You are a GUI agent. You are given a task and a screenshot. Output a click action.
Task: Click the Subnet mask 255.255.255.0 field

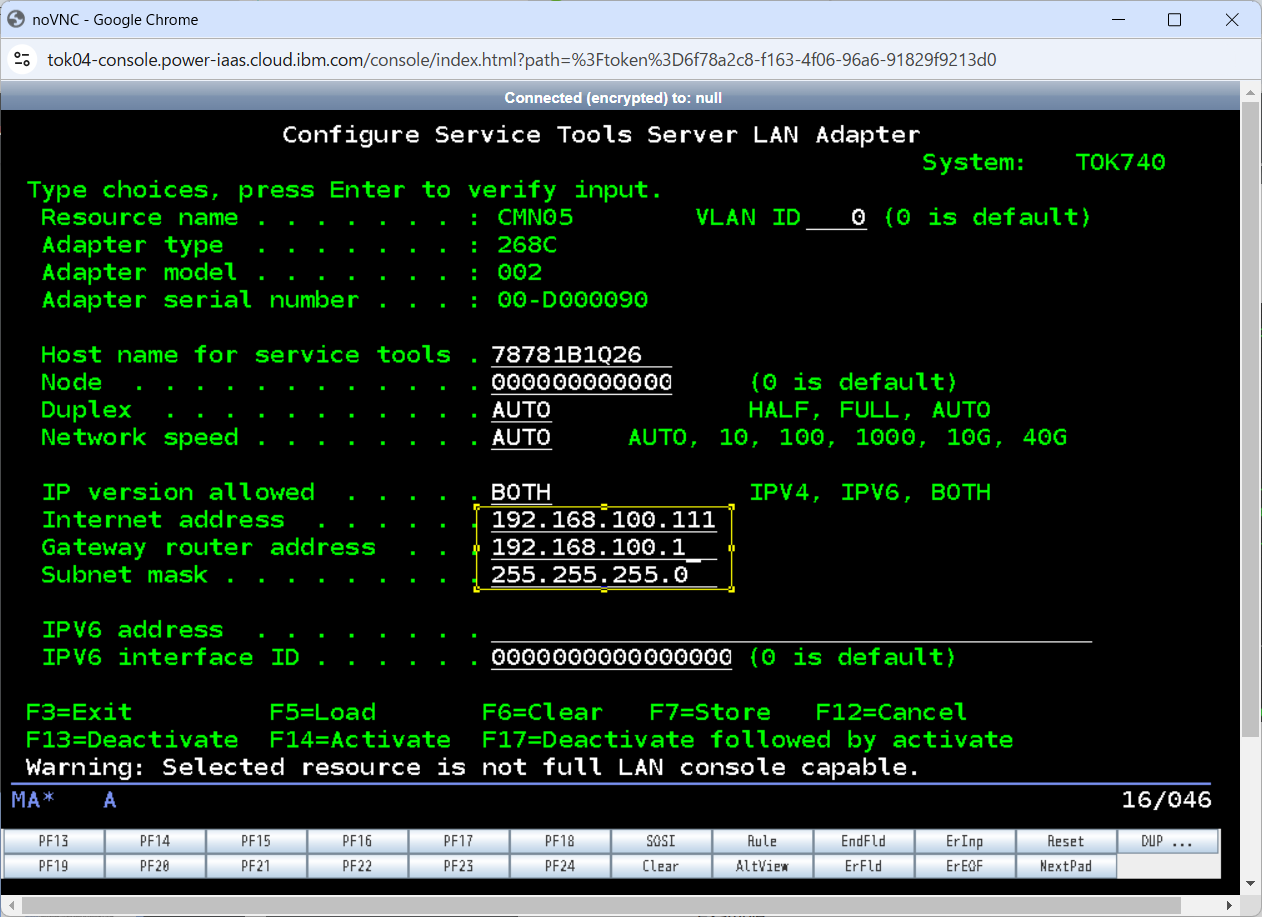tap(604, 575)
